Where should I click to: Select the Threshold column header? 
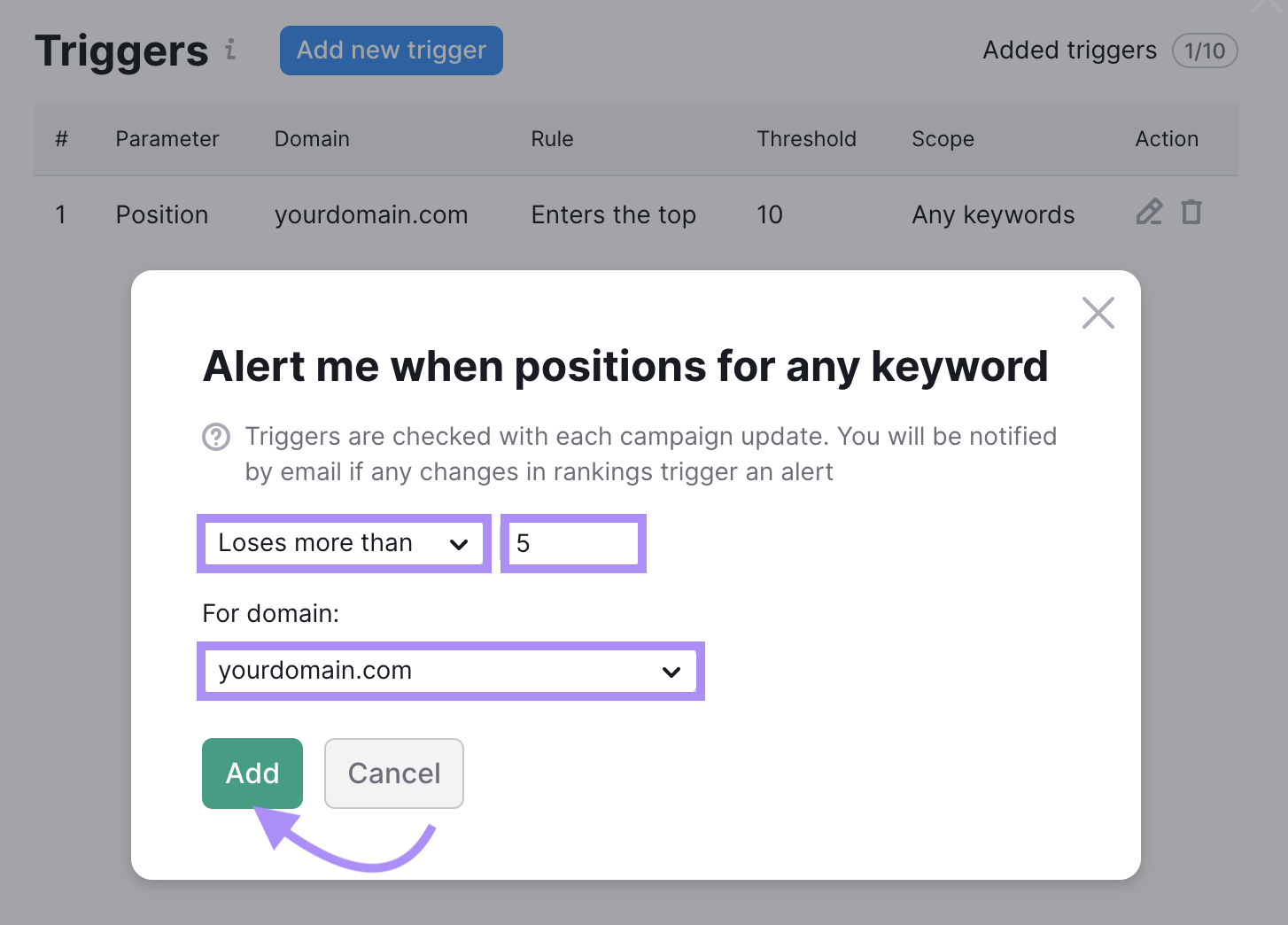tap(806, 139)
